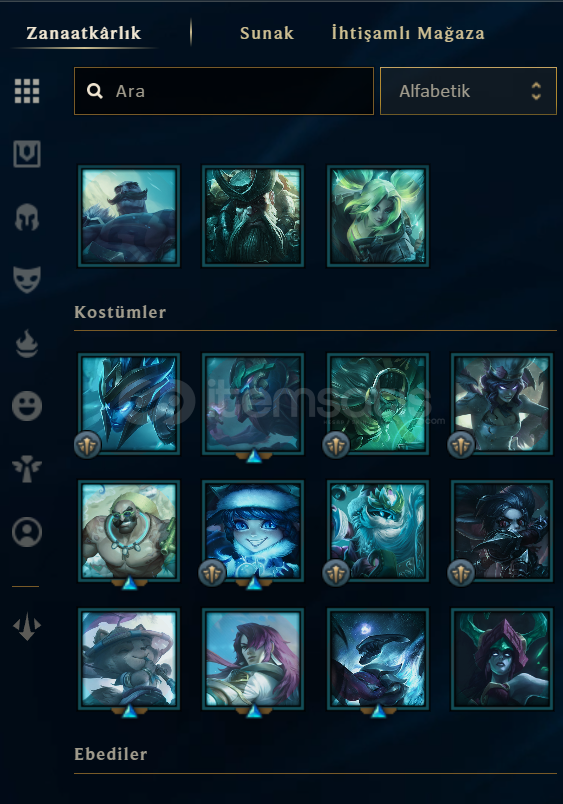The height and width of the screenshot is (804, 563).
Task: Switch to the Sunak tab
Action: (x=267, y=33)
